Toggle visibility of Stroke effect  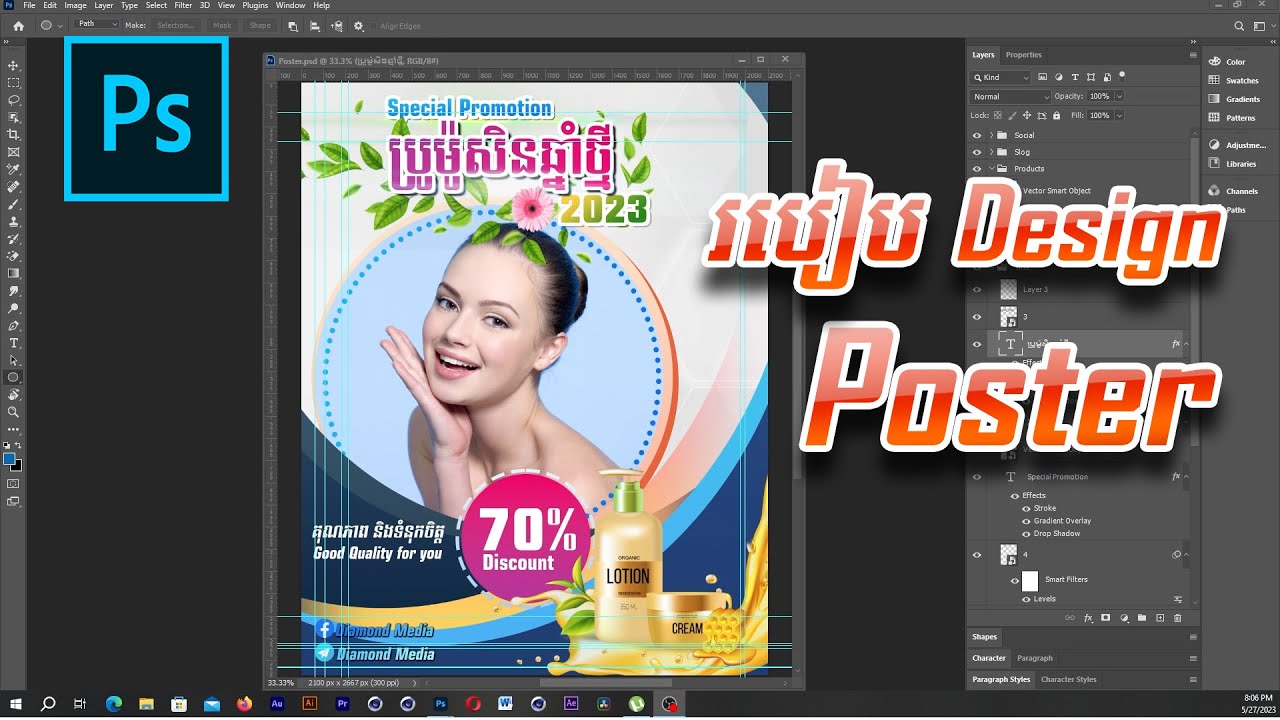(1026, 508)
